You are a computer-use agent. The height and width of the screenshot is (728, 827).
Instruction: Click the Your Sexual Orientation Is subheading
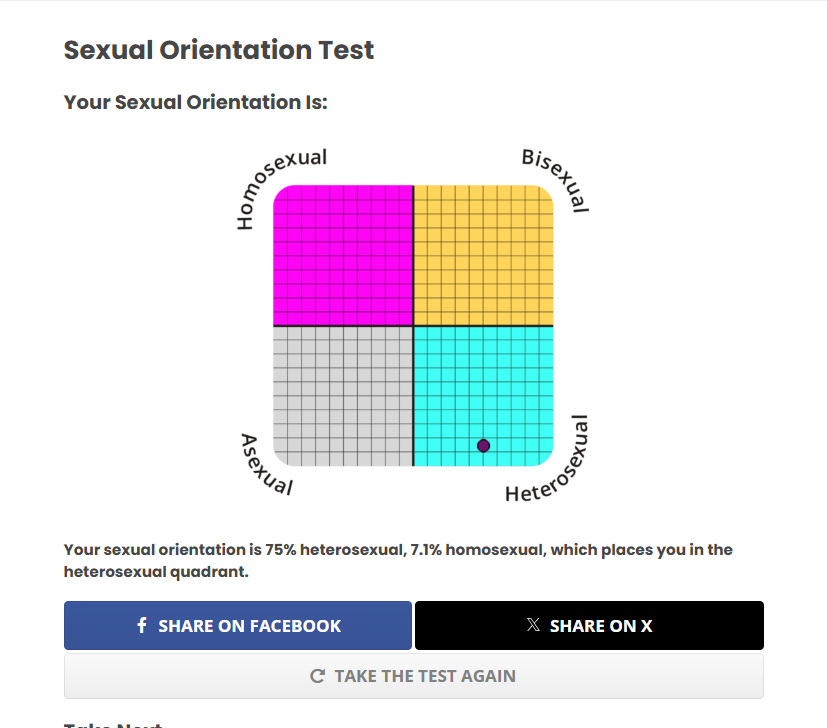[x=196, y=102]
